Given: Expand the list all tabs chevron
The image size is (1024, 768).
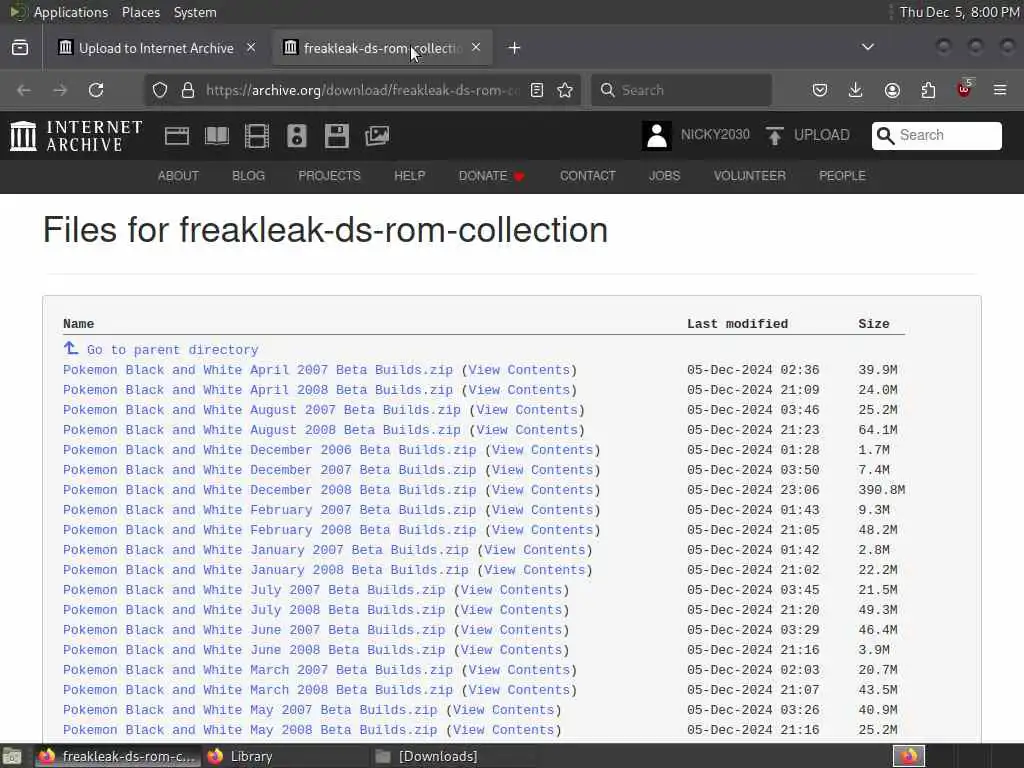Looking at the screenshot, I should coord(868,47).
